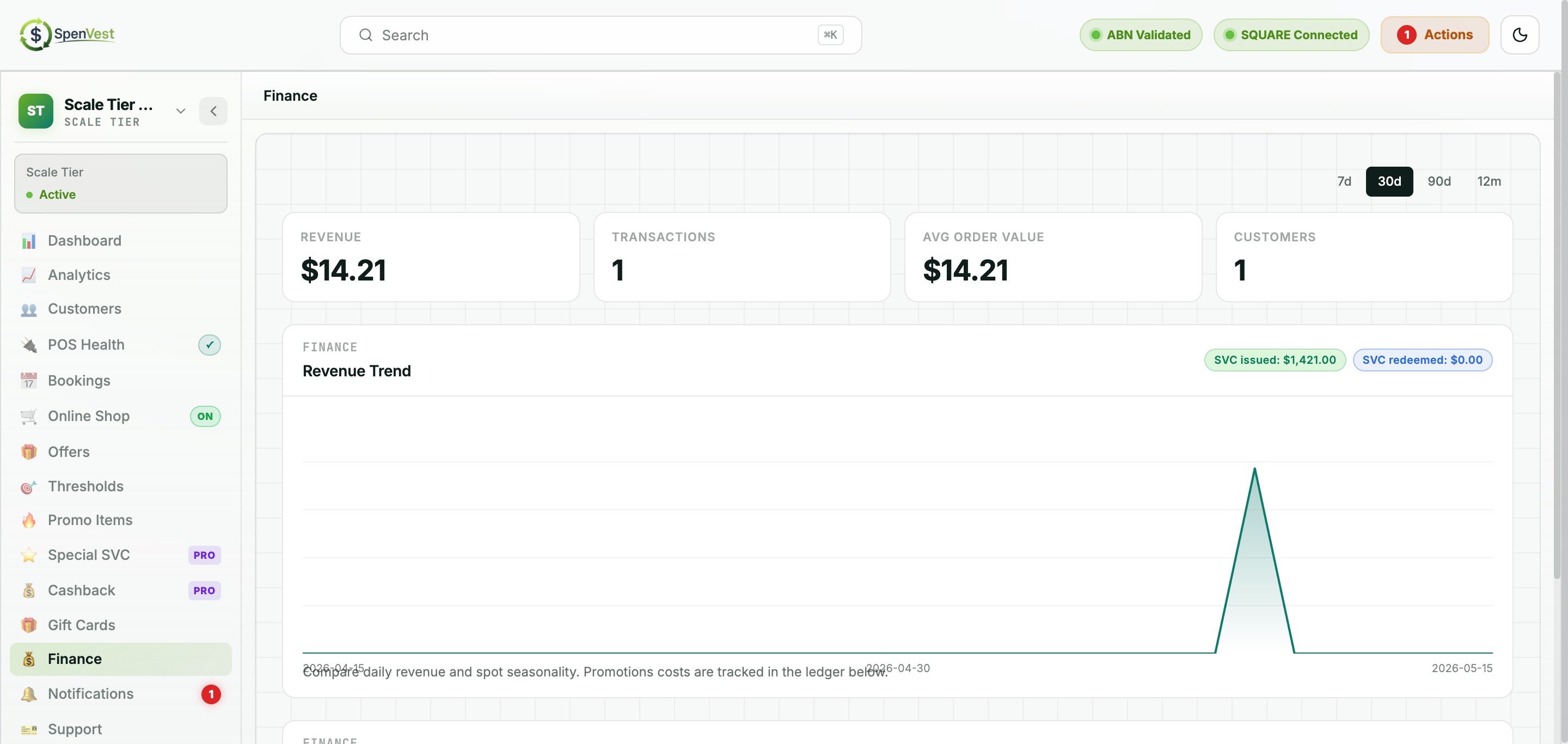Click the Special SVC PRO badge
The width and height of the screenshot is (1568, 744).
[x=204, y=555]
